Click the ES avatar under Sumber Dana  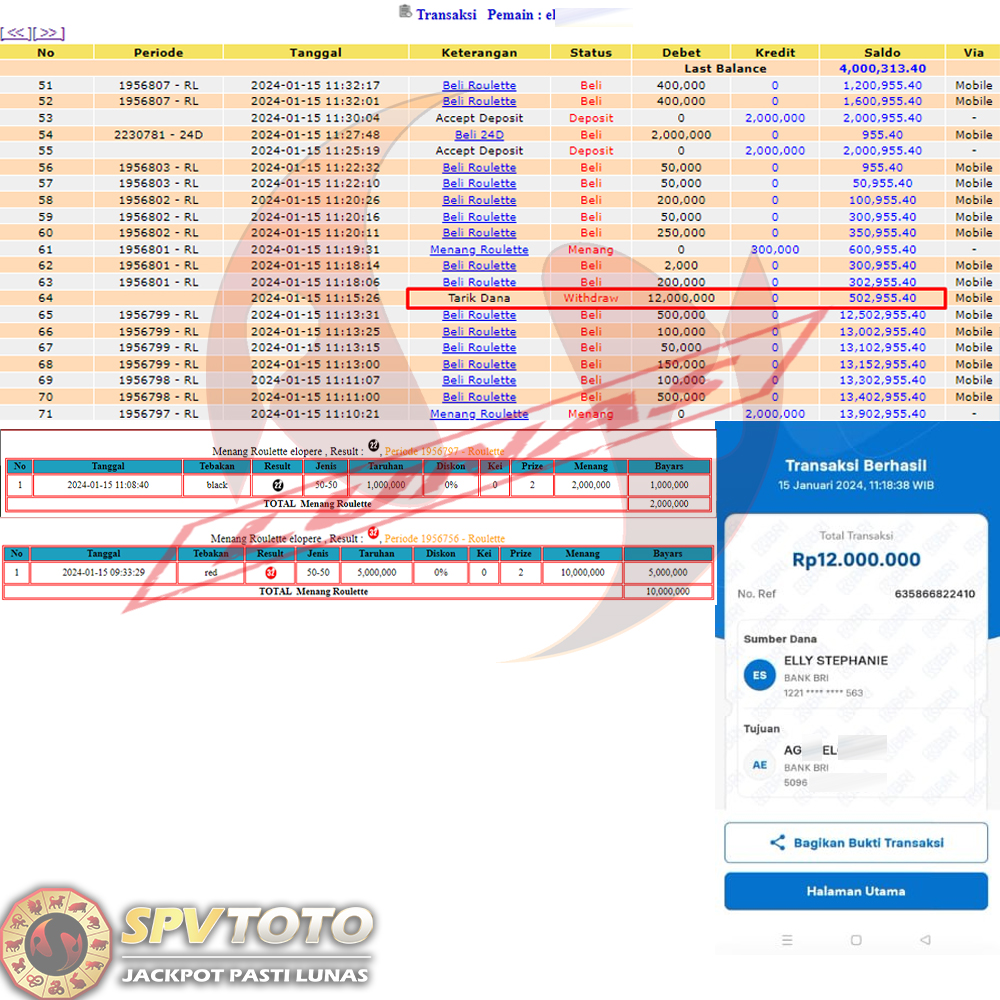[759, 676]
